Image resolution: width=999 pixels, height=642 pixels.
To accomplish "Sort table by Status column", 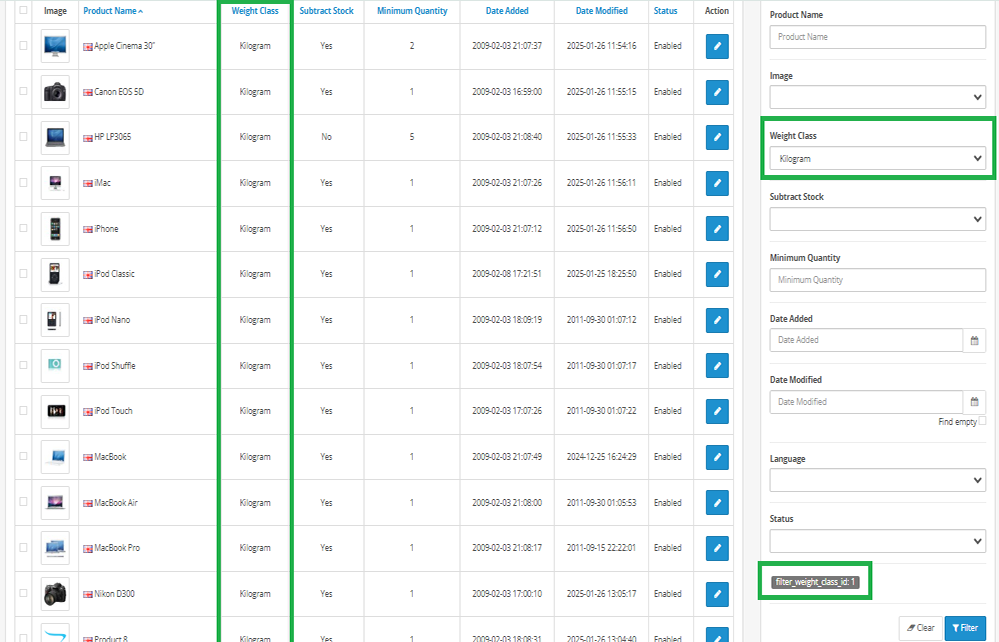I will [x=665, y=11].
